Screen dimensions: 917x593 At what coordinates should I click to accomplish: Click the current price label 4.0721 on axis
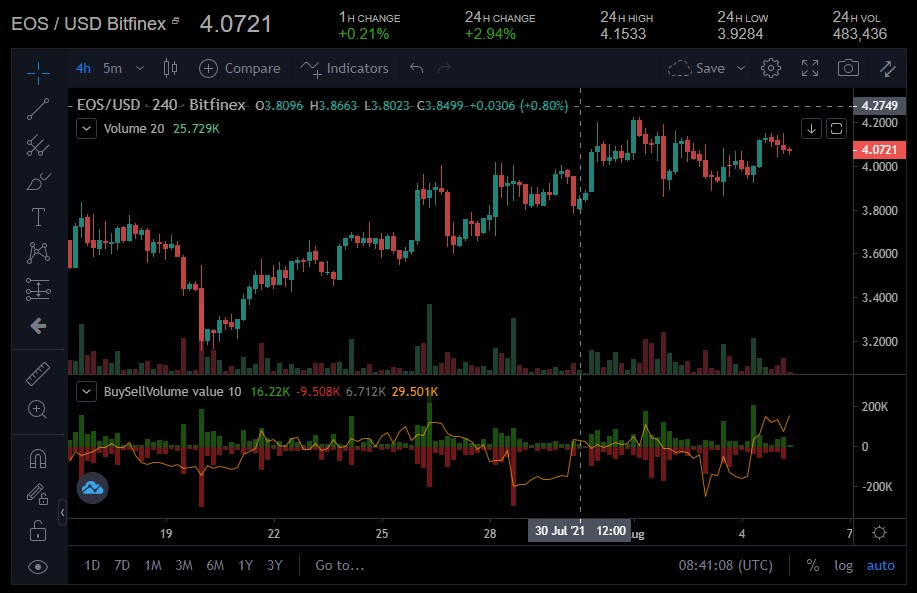(x=879, y=150)
